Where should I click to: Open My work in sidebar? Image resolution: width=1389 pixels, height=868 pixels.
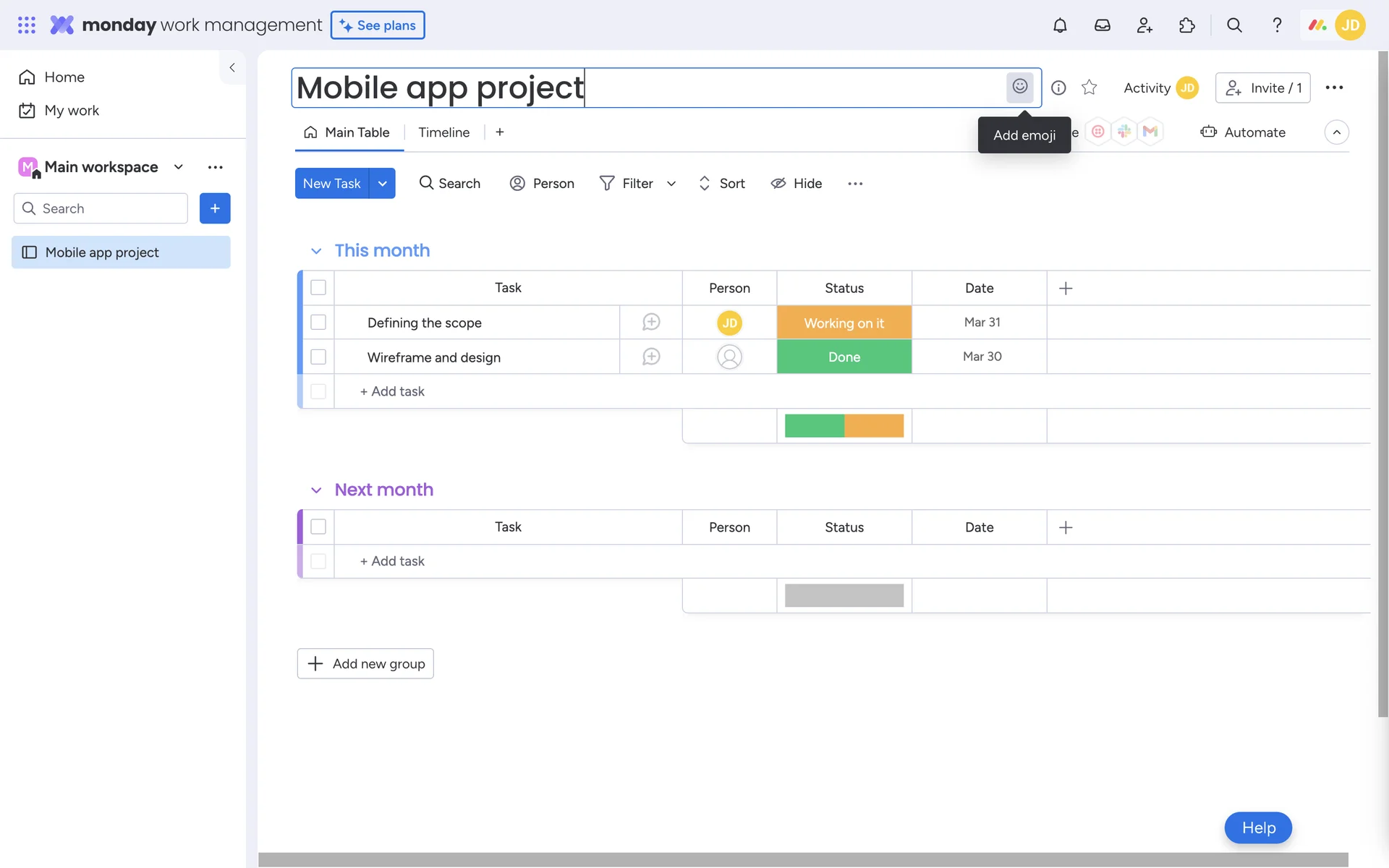pyautogui.click(x=71, y=111)
